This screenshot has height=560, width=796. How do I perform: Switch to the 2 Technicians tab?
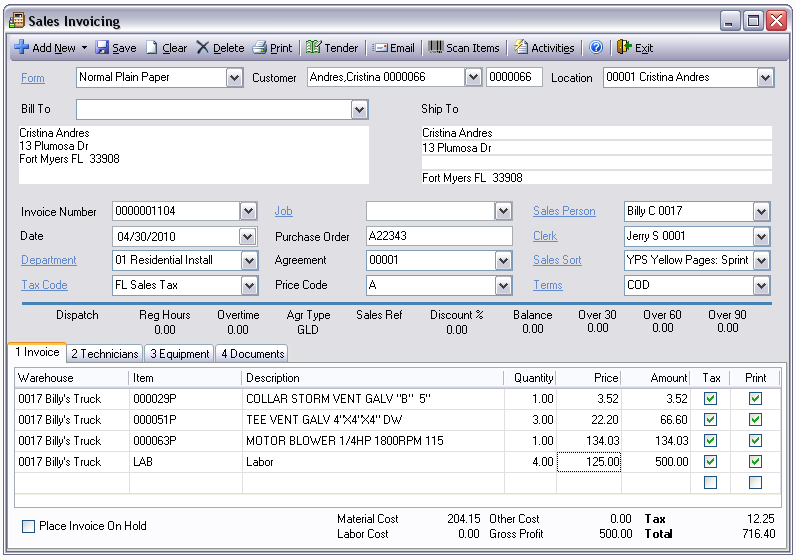coord(105,354)
